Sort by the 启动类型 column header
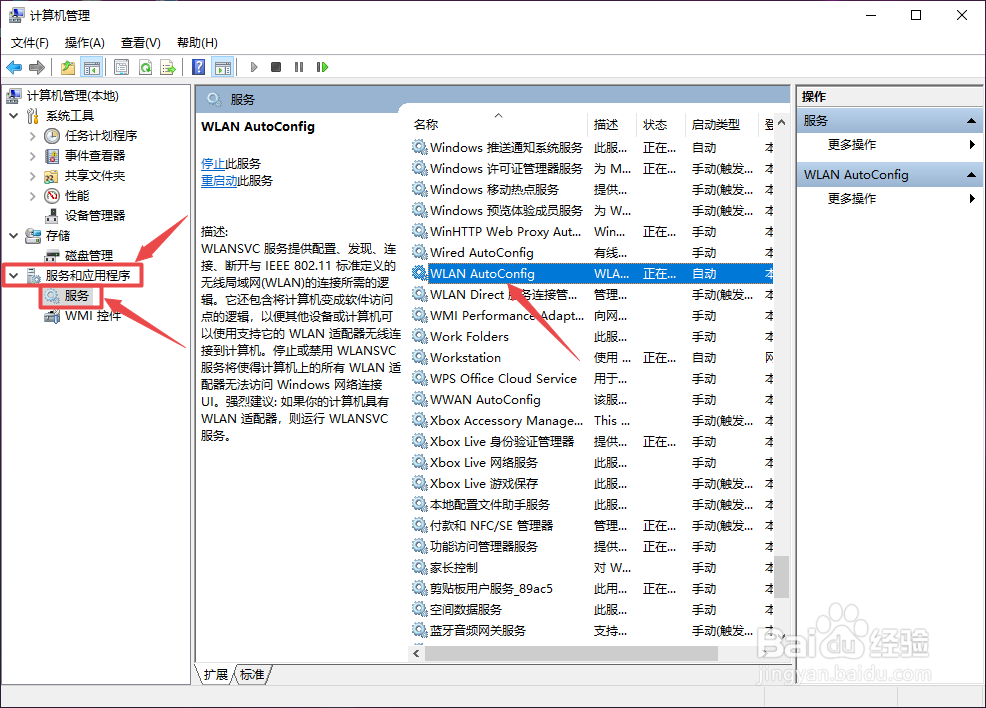 click(x=723, y=124)
